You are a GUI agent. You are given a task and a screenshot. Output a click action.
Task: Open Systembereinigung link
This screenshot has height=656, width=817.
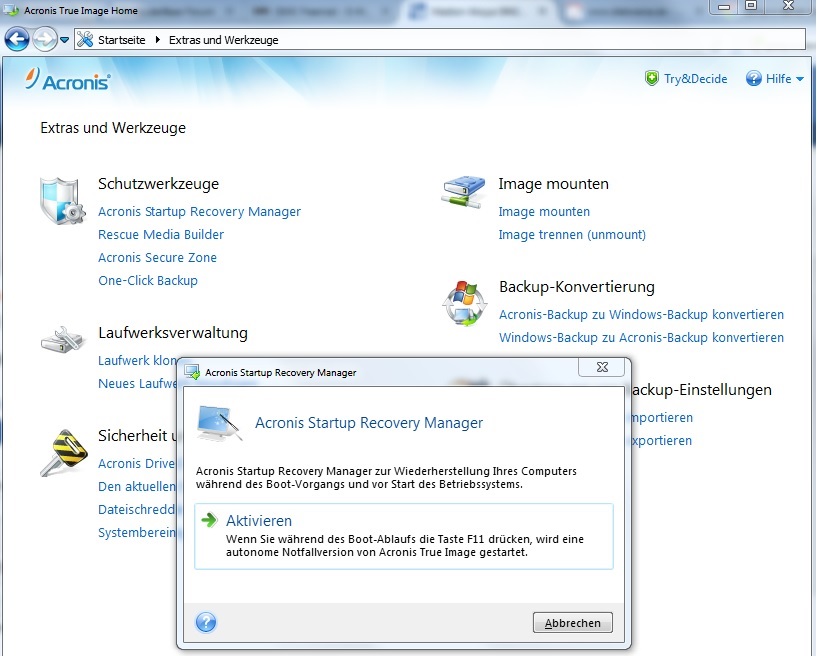click(137, 533)
